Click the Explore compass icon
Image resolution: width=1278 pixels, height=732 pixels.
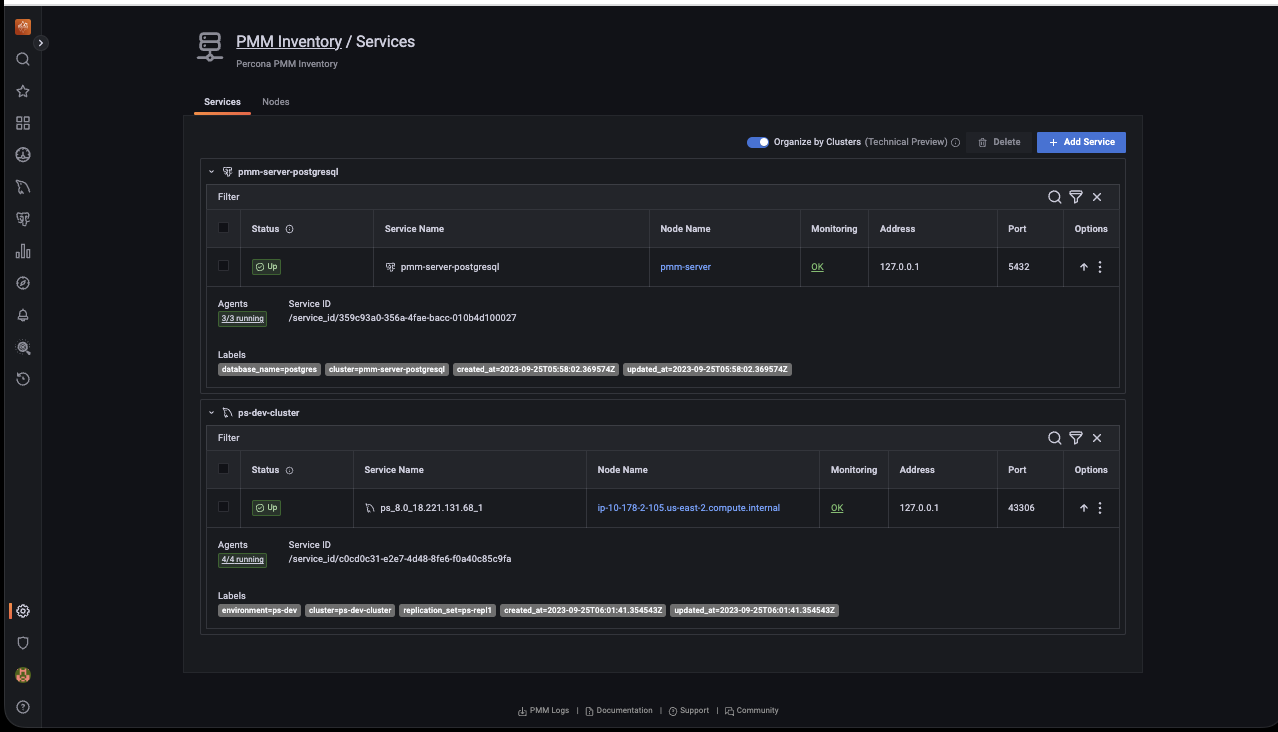(x=23, y=283)
